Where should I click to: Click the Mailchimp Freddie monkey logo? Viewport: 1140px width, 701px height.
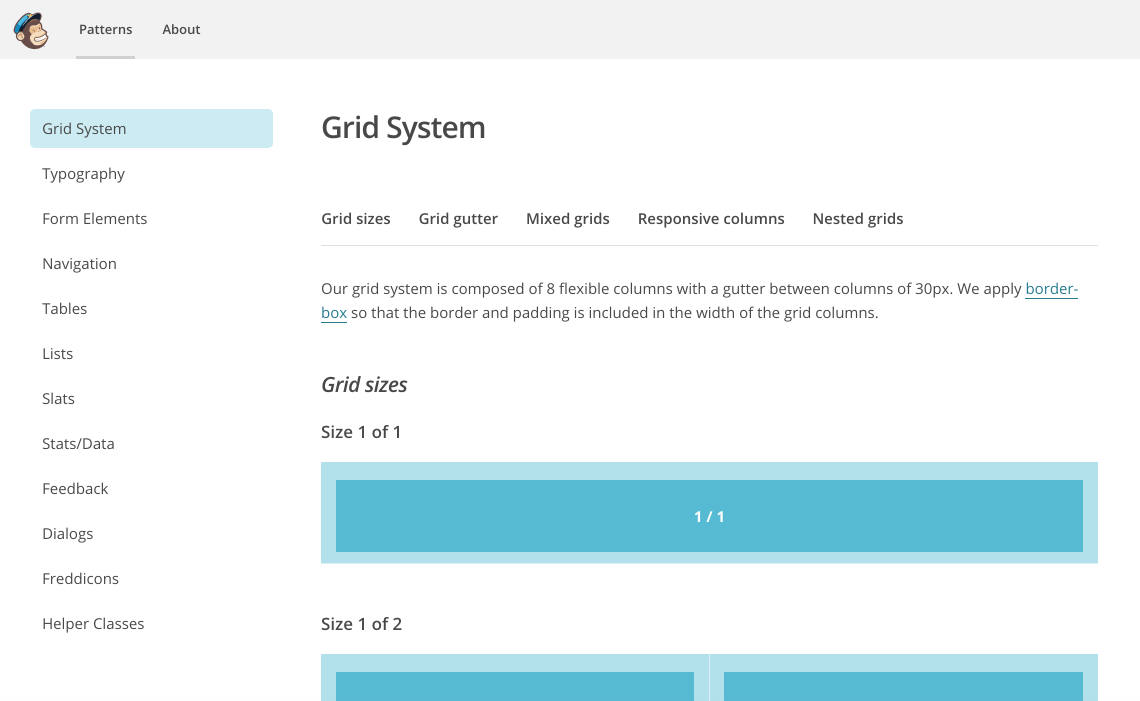[x=31, y=30]
